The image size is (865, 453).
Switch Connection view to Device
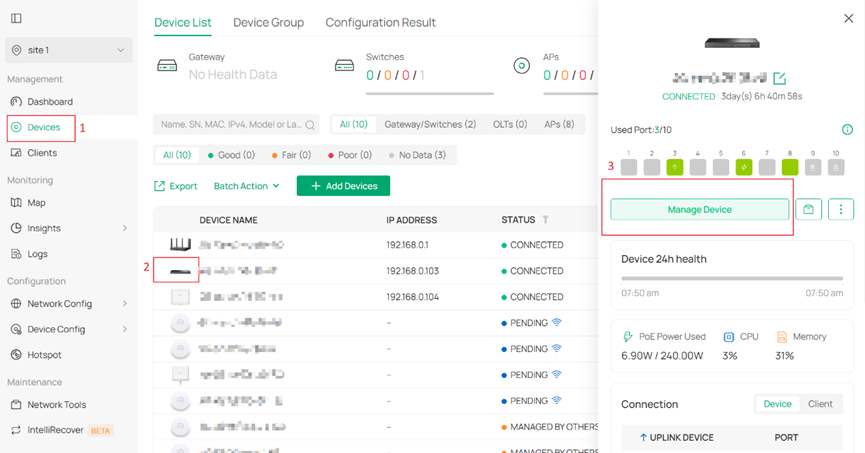777,404
